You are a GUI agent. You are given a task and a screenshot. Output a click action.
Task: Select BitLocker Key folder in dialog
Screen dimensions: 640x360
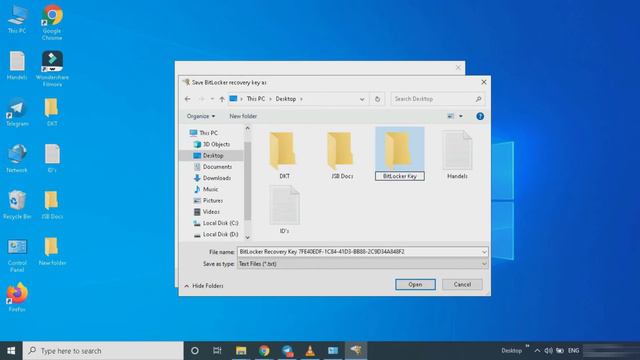coord(400,154)
